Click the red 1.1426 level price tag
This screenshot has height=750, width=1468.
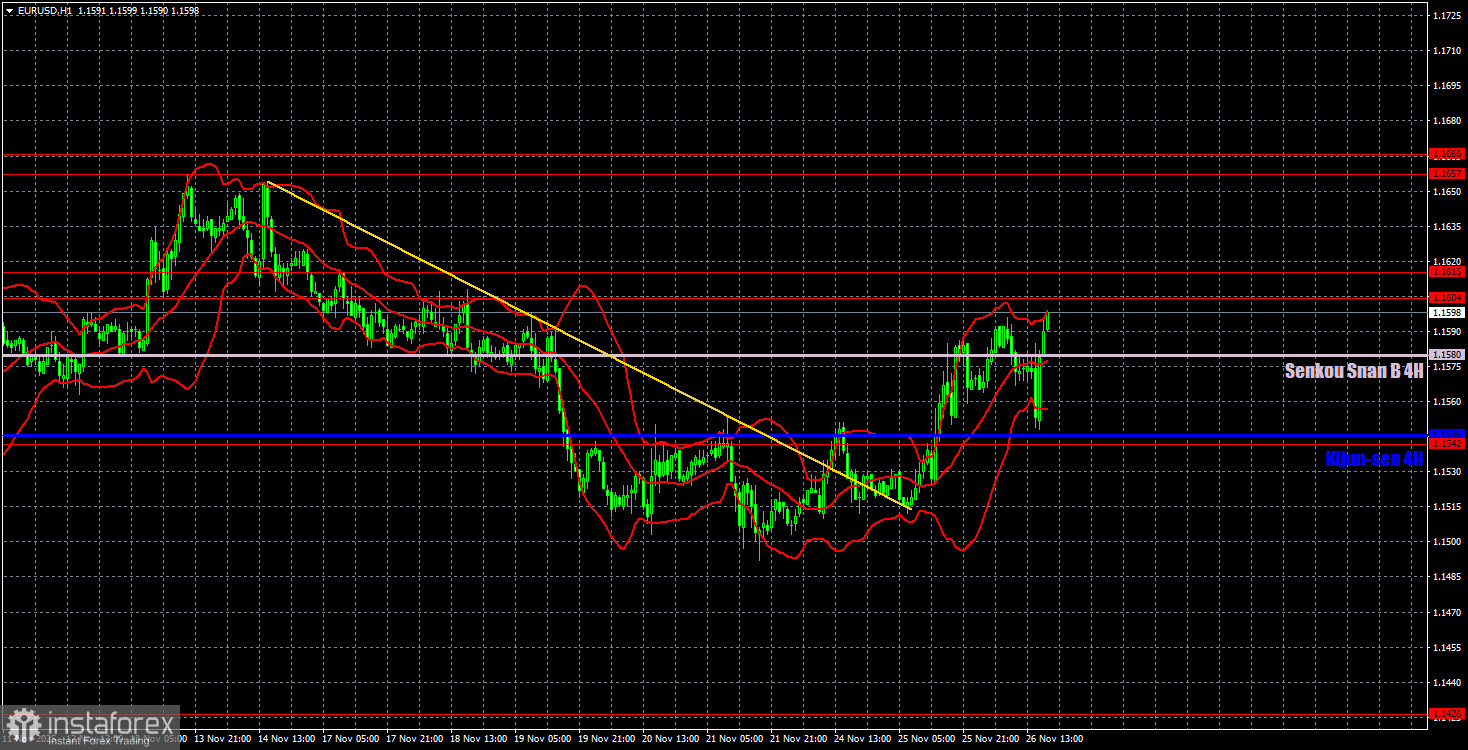click(x=1447, y=714)
